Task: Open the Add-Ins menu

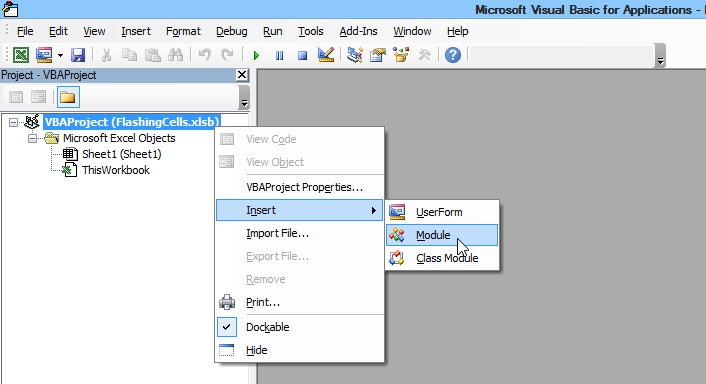Action: (x=358, y=32)
